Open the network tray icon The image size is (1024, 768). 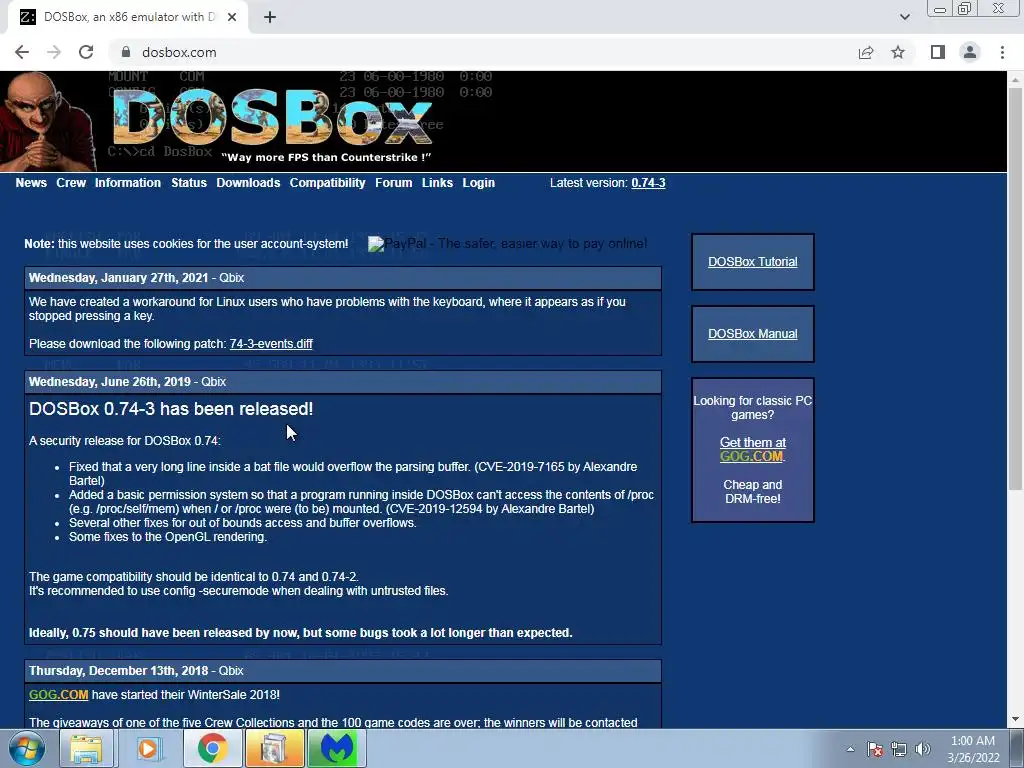tap(899, 749)
